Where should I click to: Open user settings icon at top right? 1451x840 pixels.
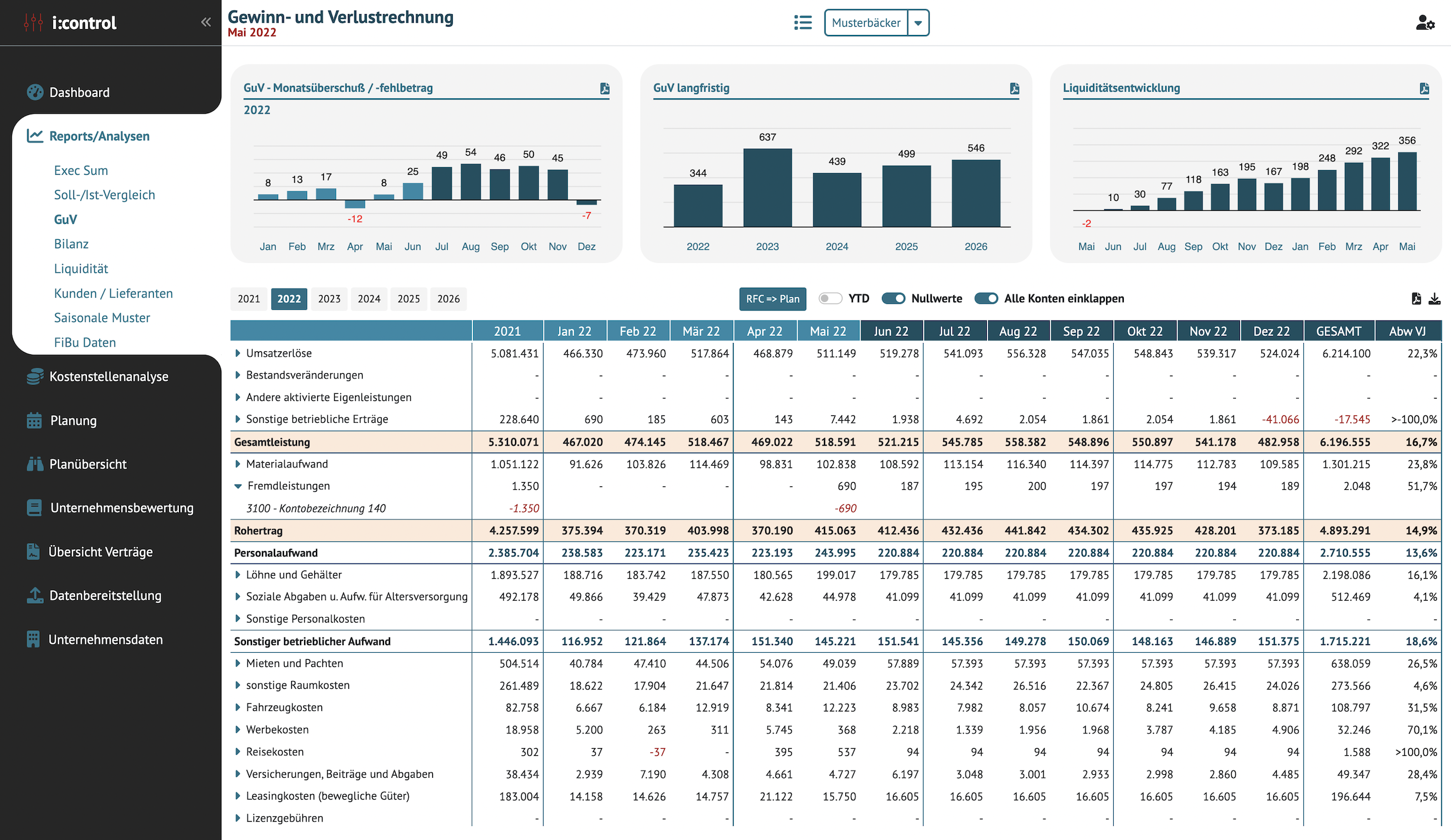coord(1425,23)
